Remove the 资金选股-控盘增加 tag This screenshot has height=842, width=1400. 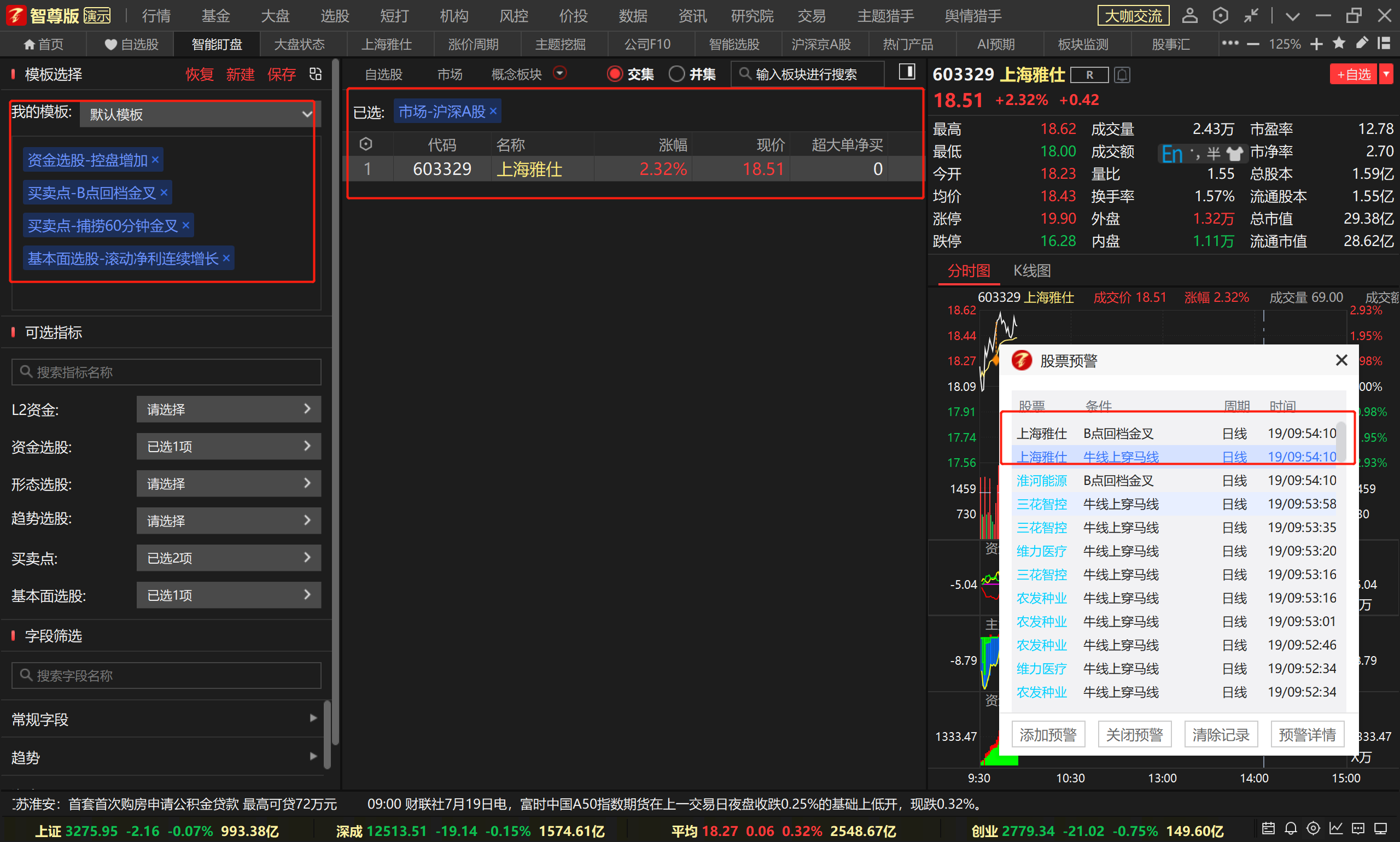coord(155,160)
